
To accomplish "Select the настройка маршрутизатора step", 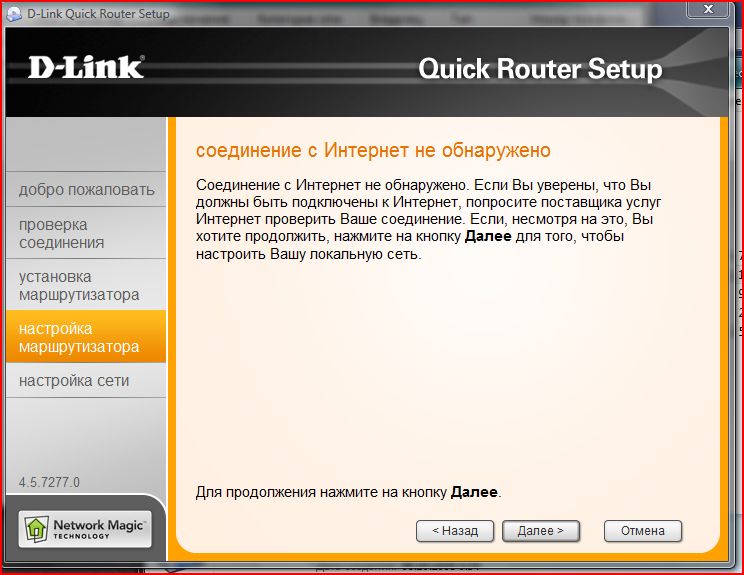I will coord(86,337).
